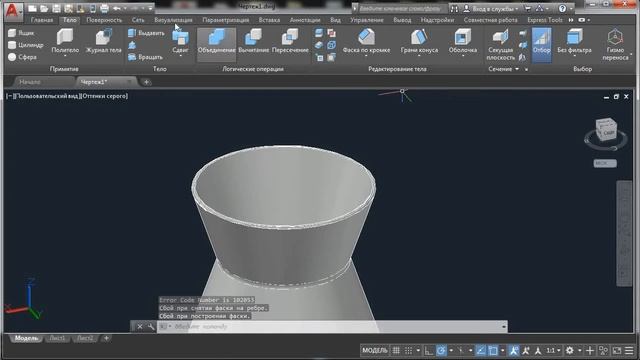Apply Пересечение (Intersect) operation
The height and width of the screenshot is (360, 640).
[290, 41]
